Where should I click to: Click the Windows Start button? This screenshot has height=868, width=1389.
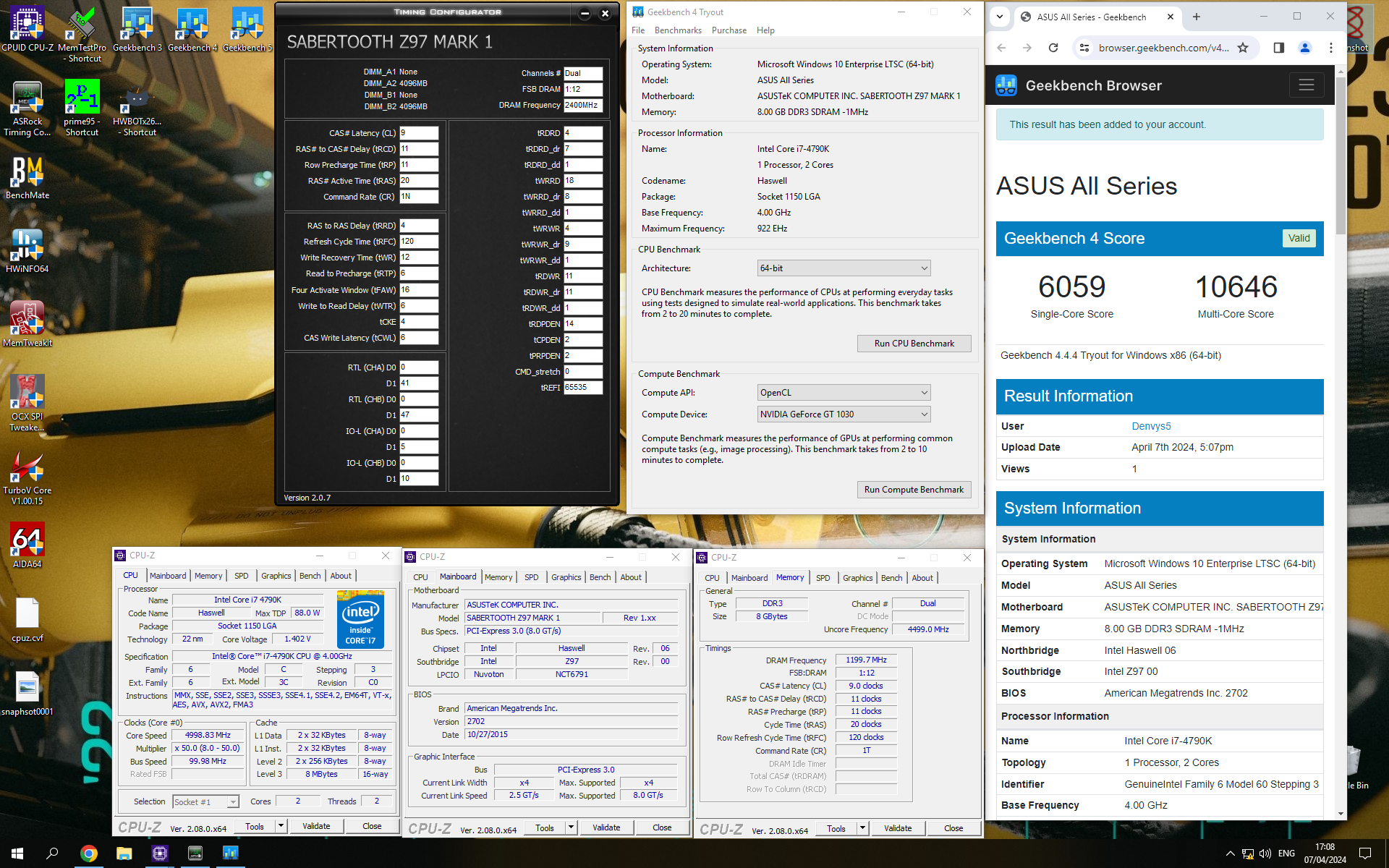[x=17, y=854]
